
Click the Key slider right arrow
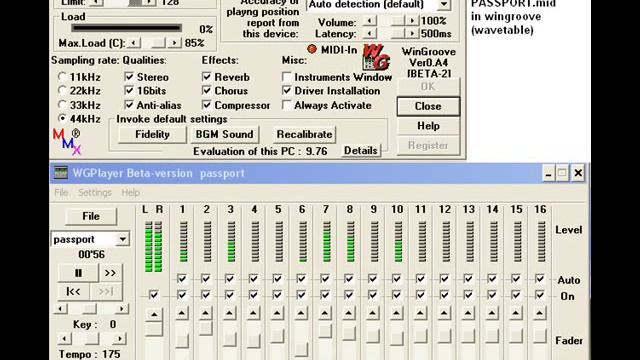click(119, 338)
